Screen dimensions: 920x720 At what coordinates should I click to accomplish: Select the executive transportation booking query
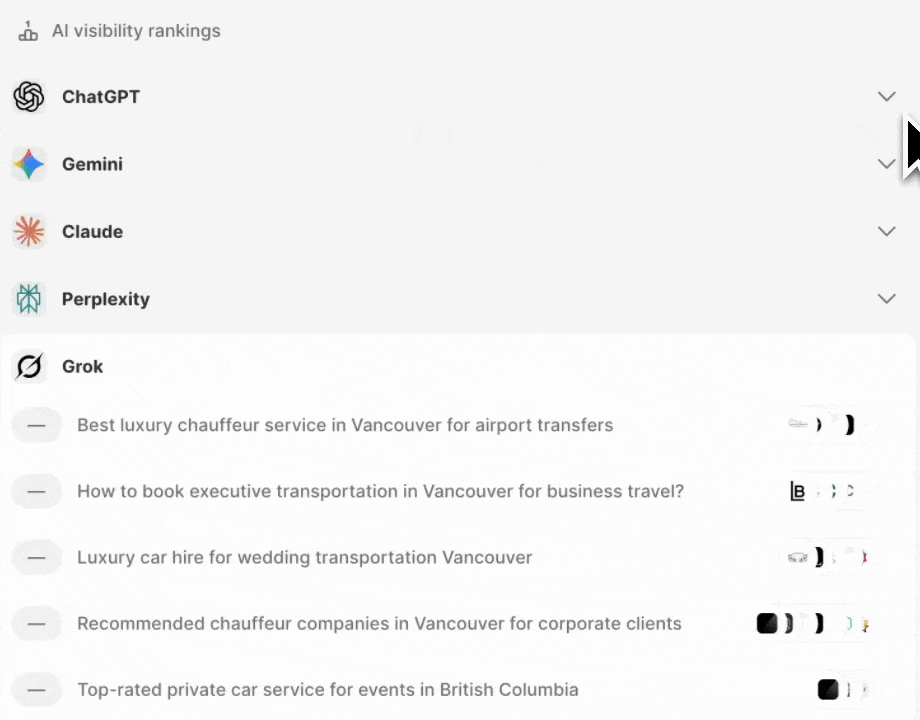[x=380, y=491]
